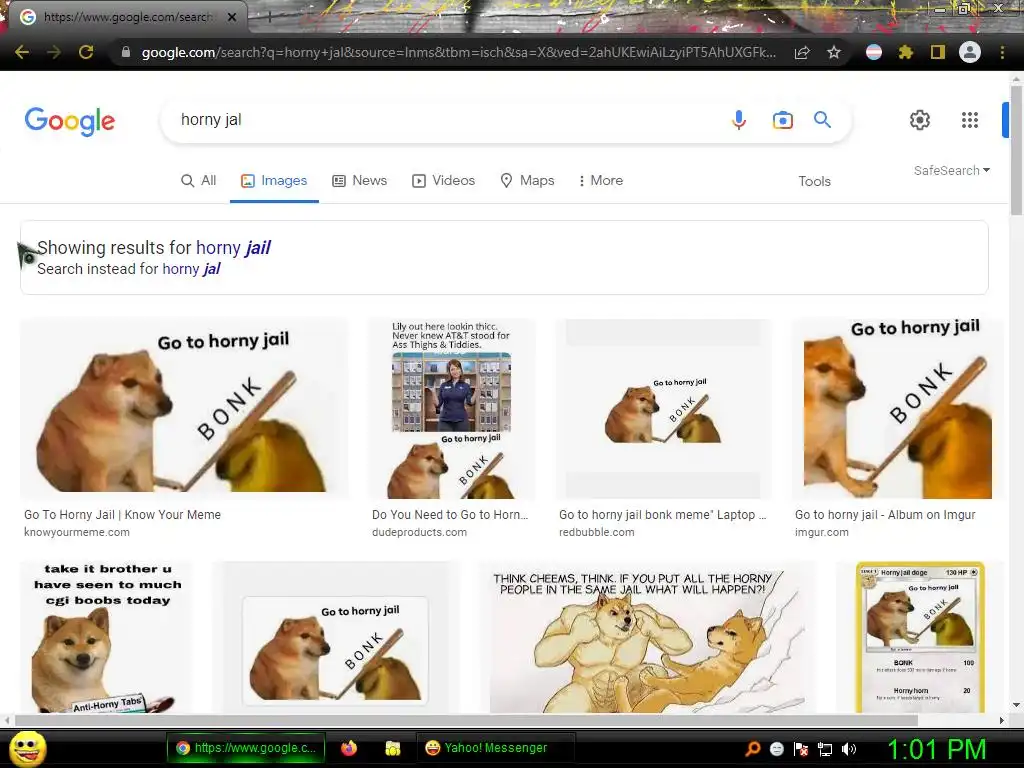Reload the page with the refresh icon

tap(86, 52)
